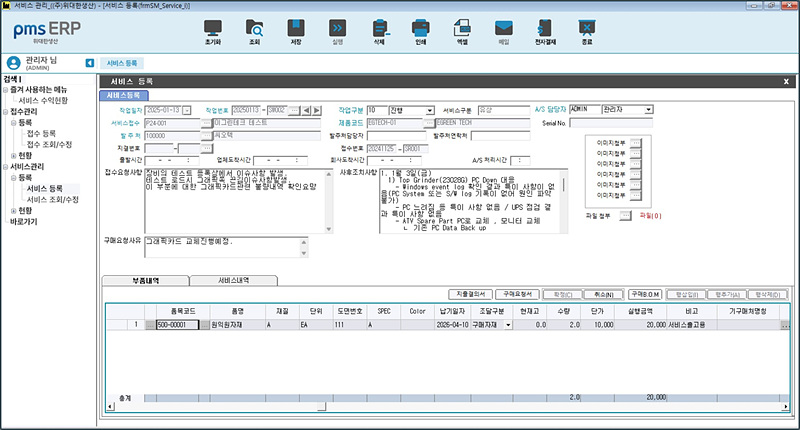
Task: Open the 작업구분 진행 dropdown
Action: 429,110
